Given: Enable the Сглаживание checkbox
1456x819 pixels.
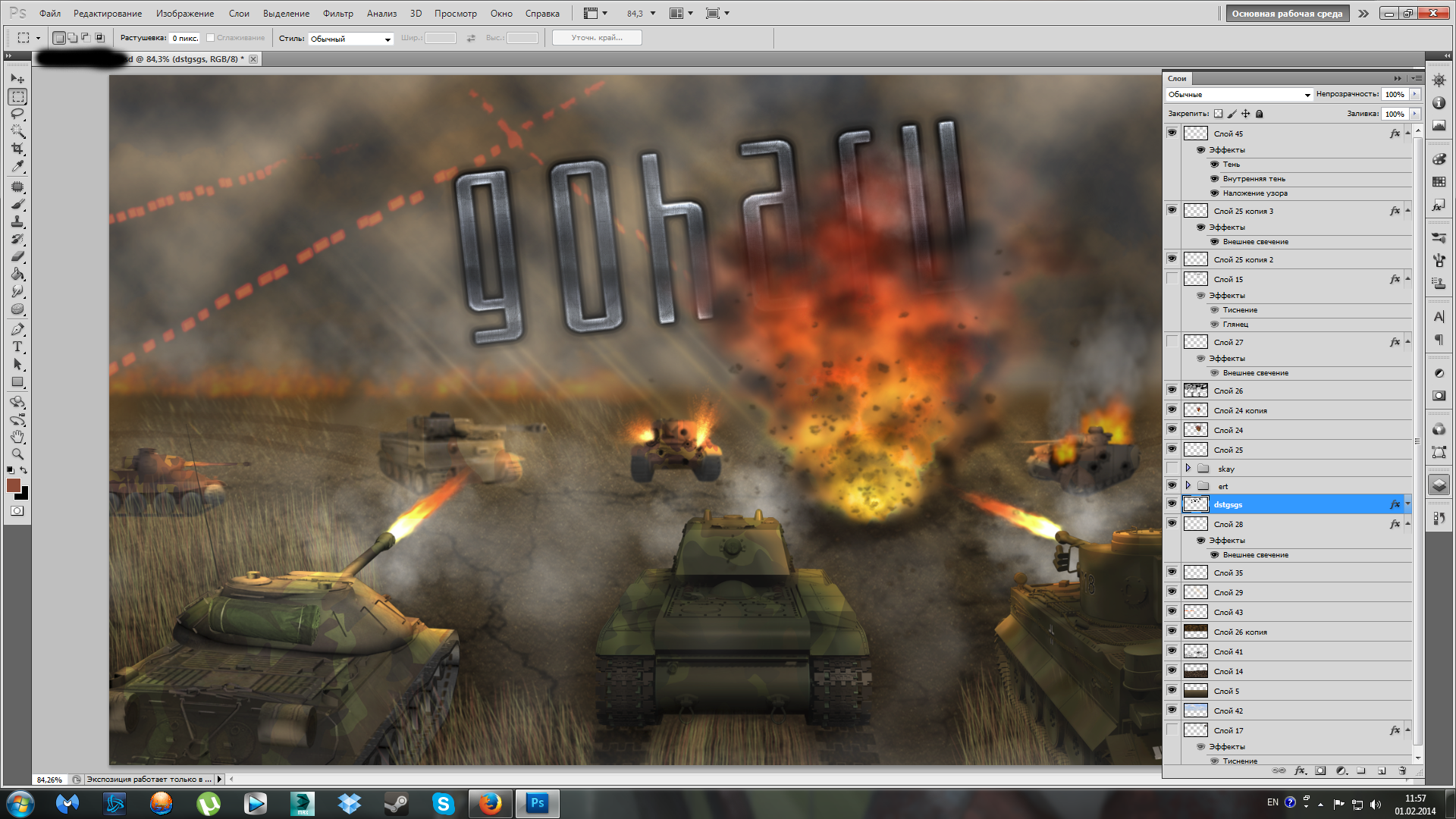Looking at the screenshot, I should (x=211, y=38).
